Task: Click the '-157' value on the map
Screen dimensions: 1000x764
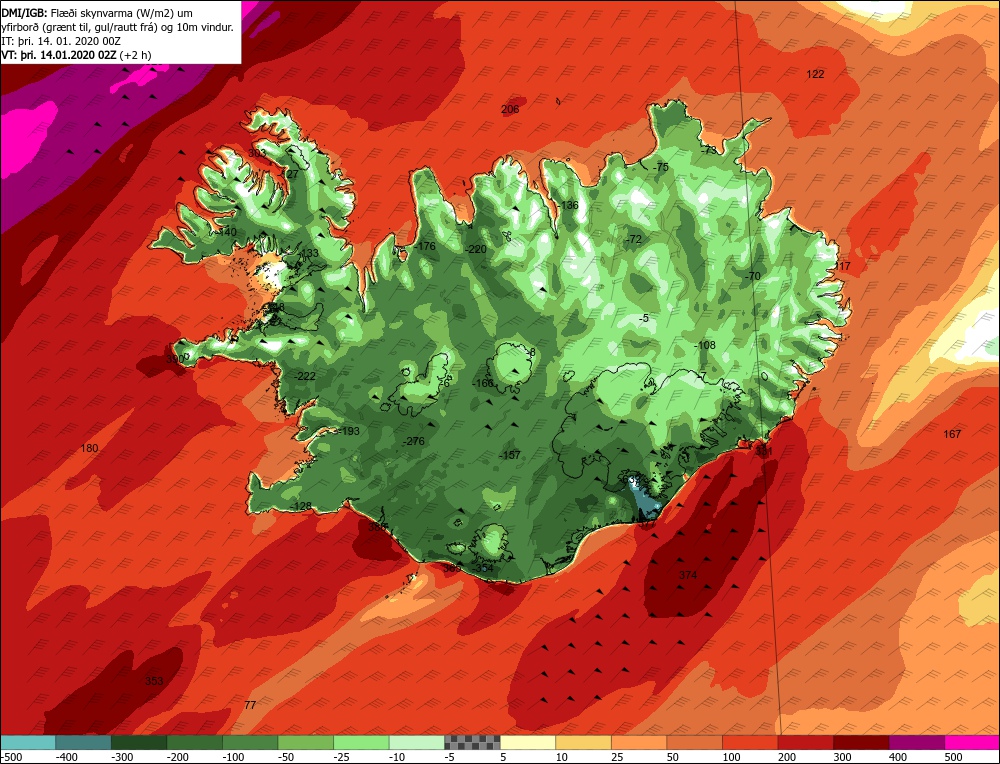Action: [510, 455]
